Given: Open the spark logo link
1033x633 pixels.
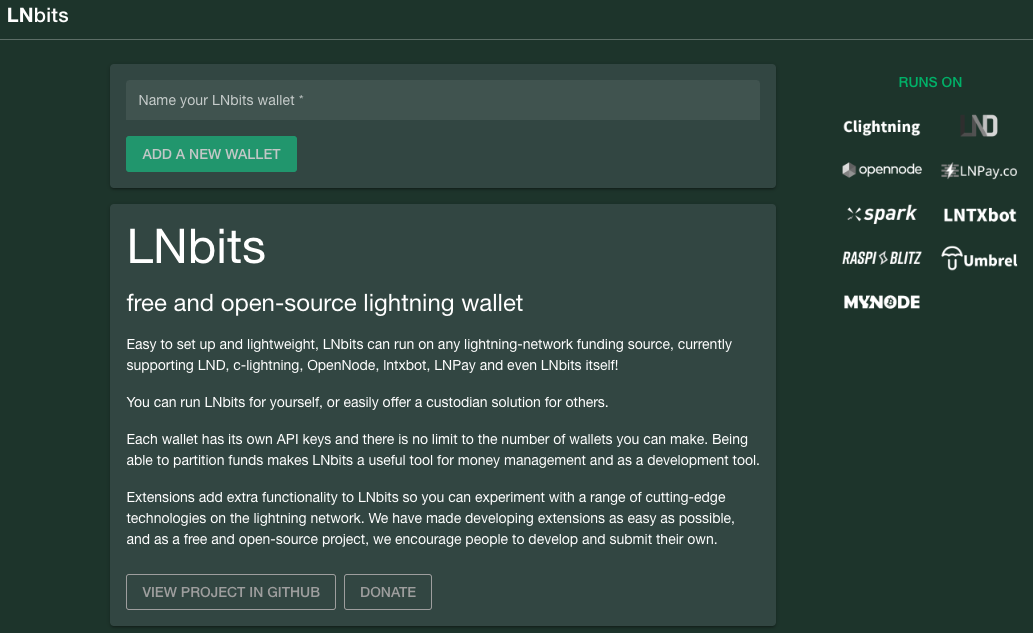Looking at the screenshot, I should [881, 213].
